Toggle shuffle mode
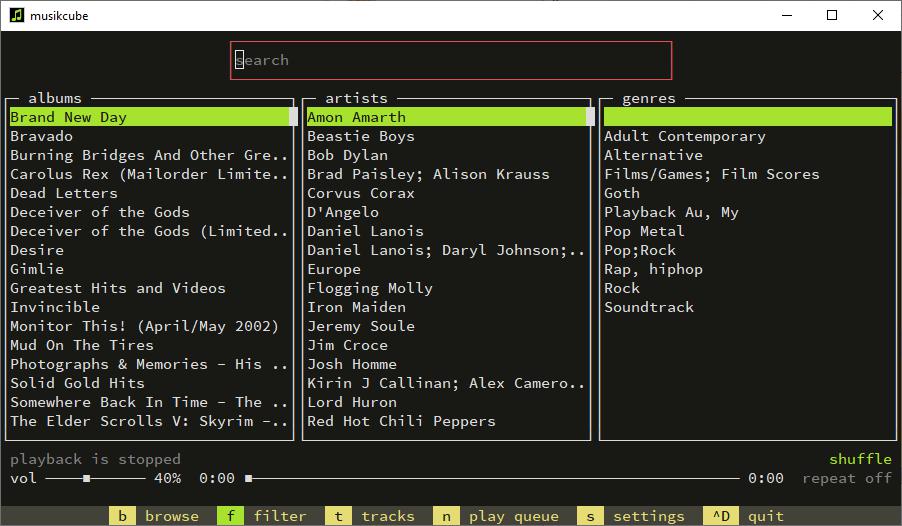This screenshot has width=902, height=526. tap(860, 459)
